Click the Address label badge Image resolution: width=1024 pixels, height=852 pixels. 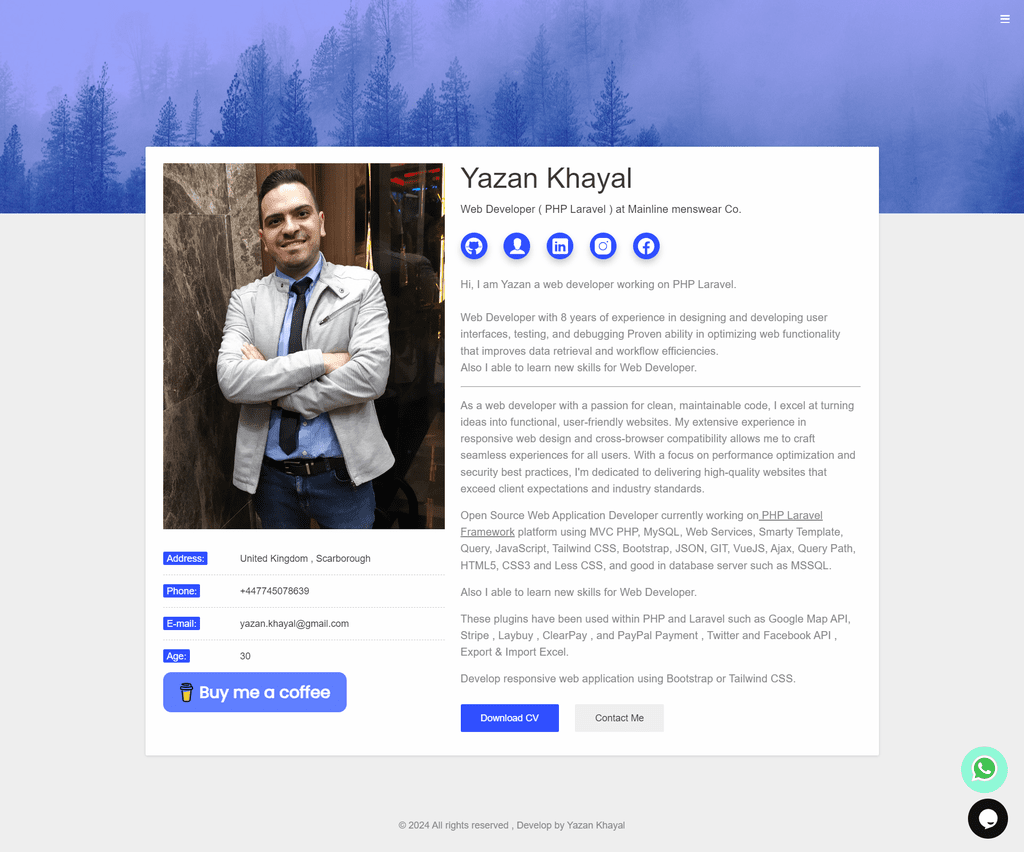tap(185, 558)
